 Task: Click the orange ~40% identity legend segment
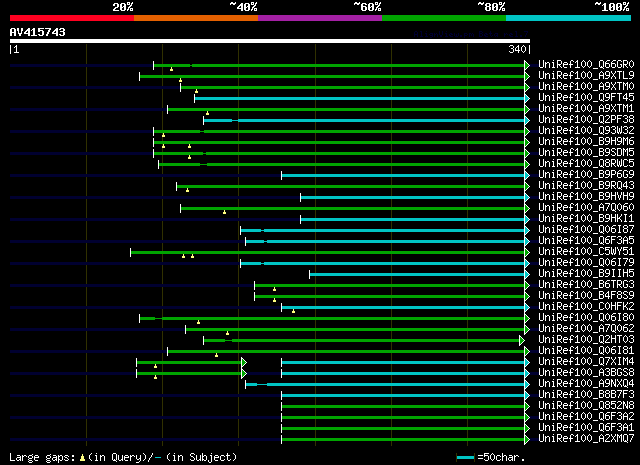tap(196, 18)
